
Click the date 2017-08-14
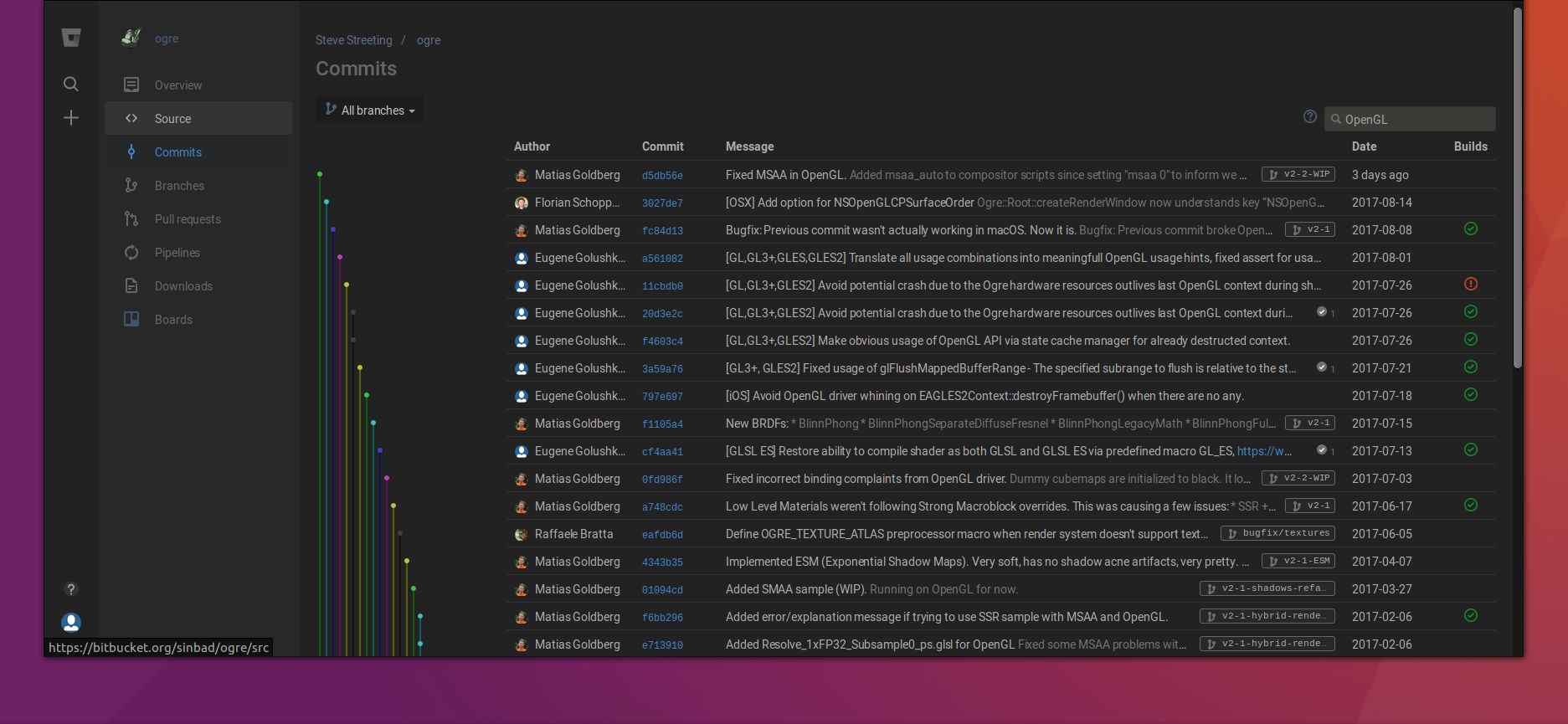pos(1381,203)
